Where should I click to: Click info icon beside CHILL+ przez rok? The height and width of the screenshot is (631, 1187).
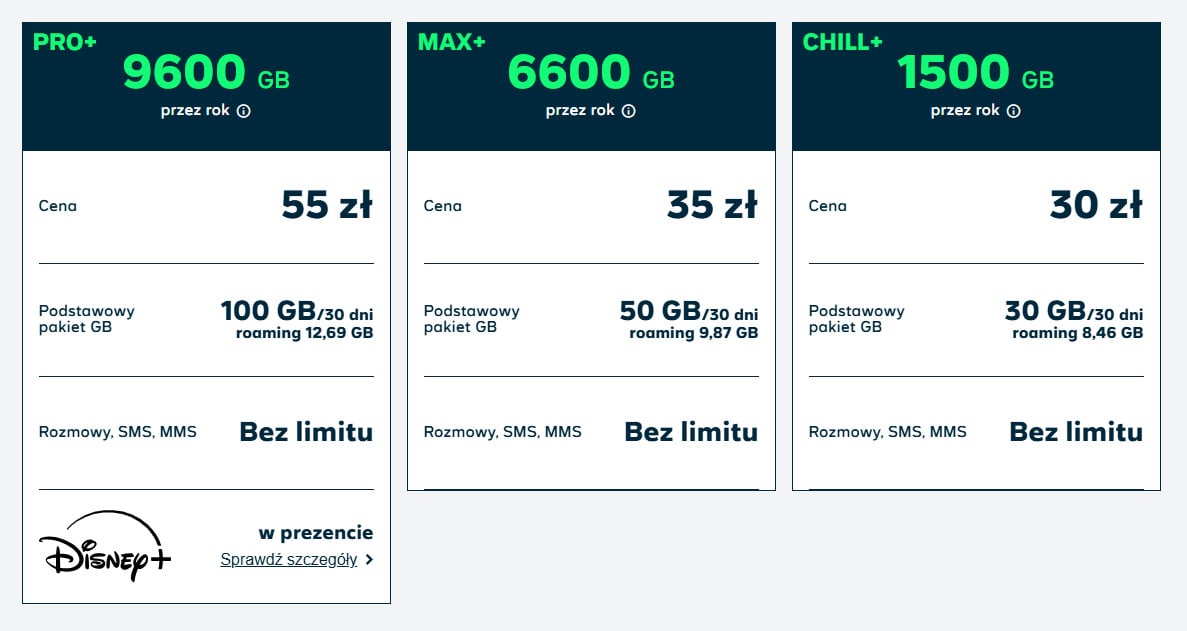pos(1014,111)
